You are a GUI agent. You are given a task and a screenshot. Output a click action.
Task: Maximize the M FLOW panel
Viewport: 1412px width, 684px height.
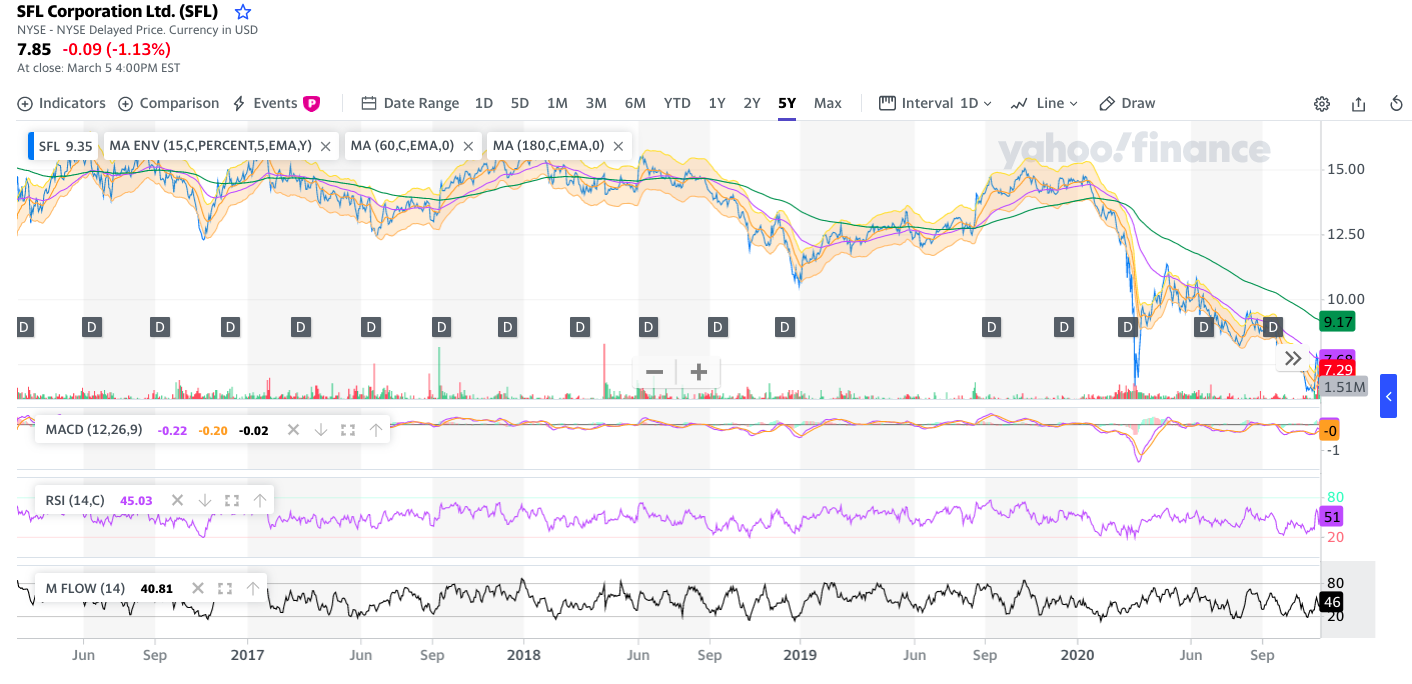pos(225,588)
